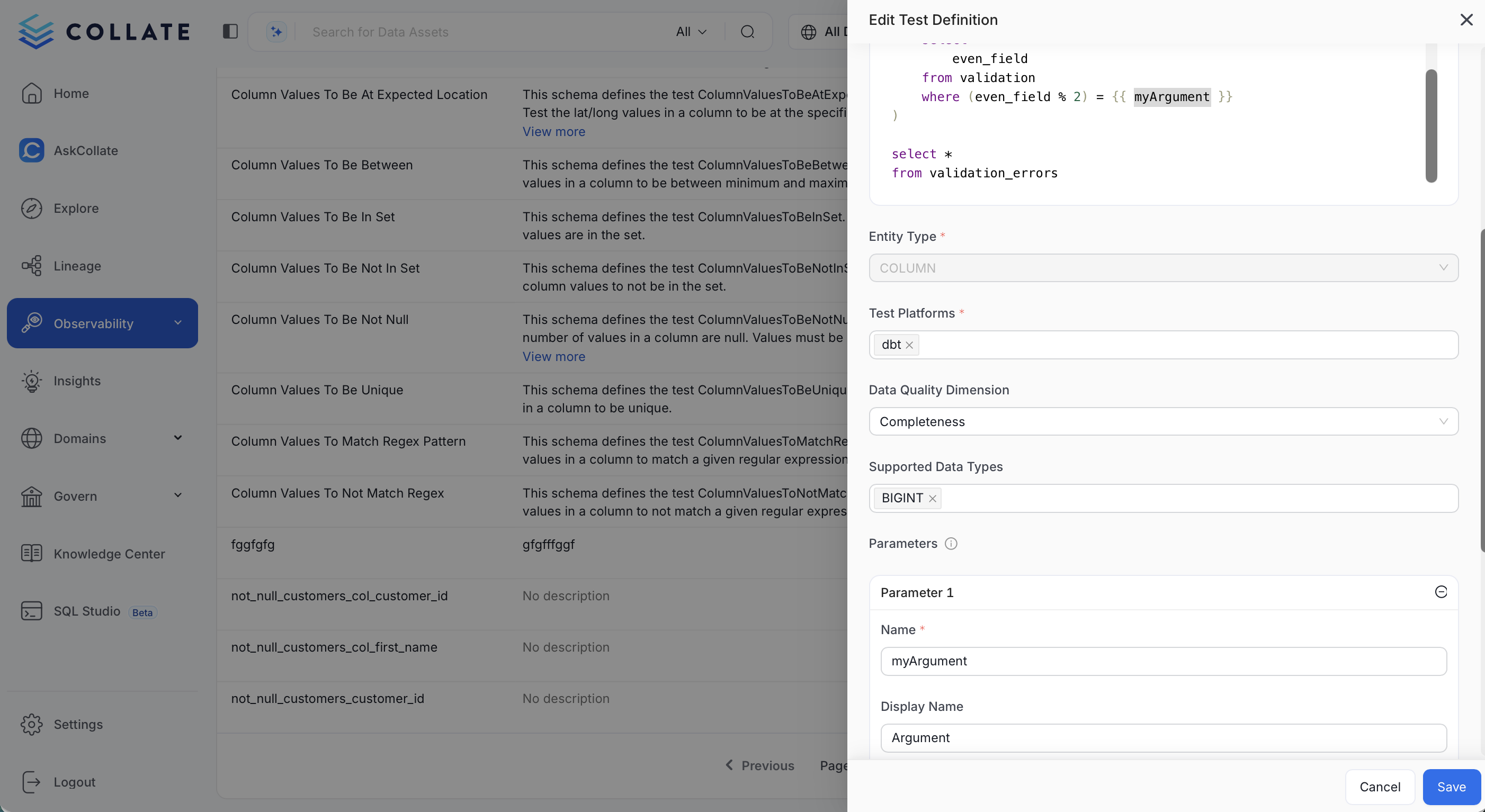The width and height of the screenshot is (1485, 812).
Task: Cancel editing the test definition
Action: tap(1380, 787)
